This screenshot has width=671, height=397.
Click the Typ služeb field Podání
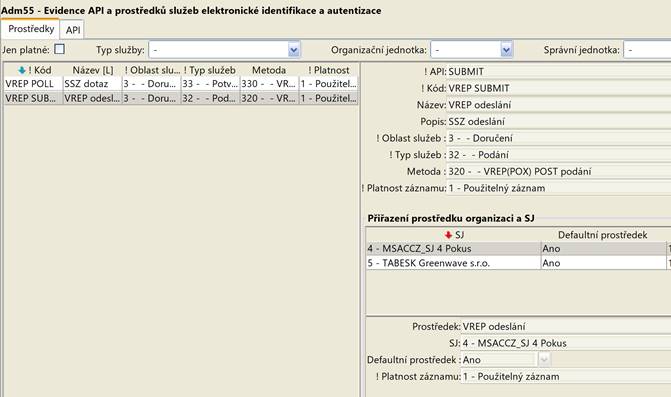pos(558,155)
